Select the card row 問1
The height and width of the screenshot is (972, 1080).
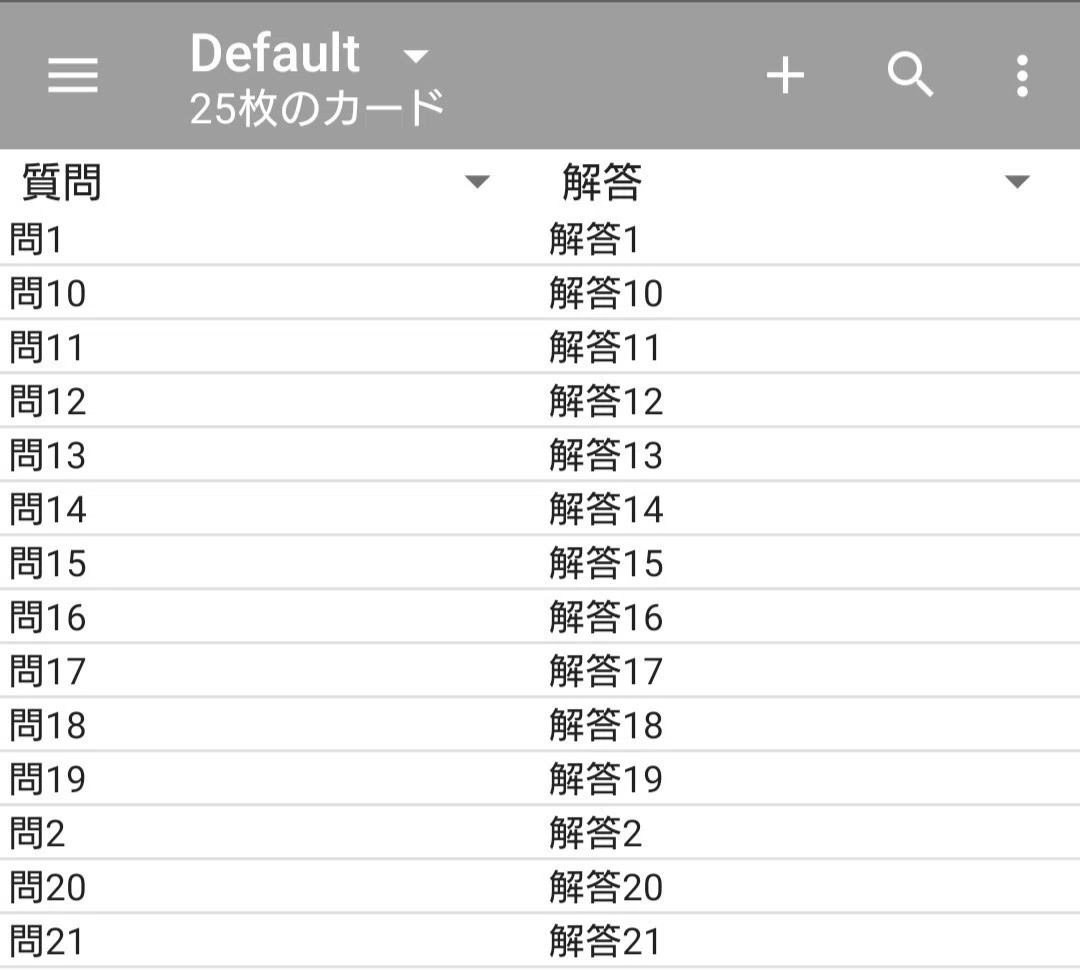point(540,238)
